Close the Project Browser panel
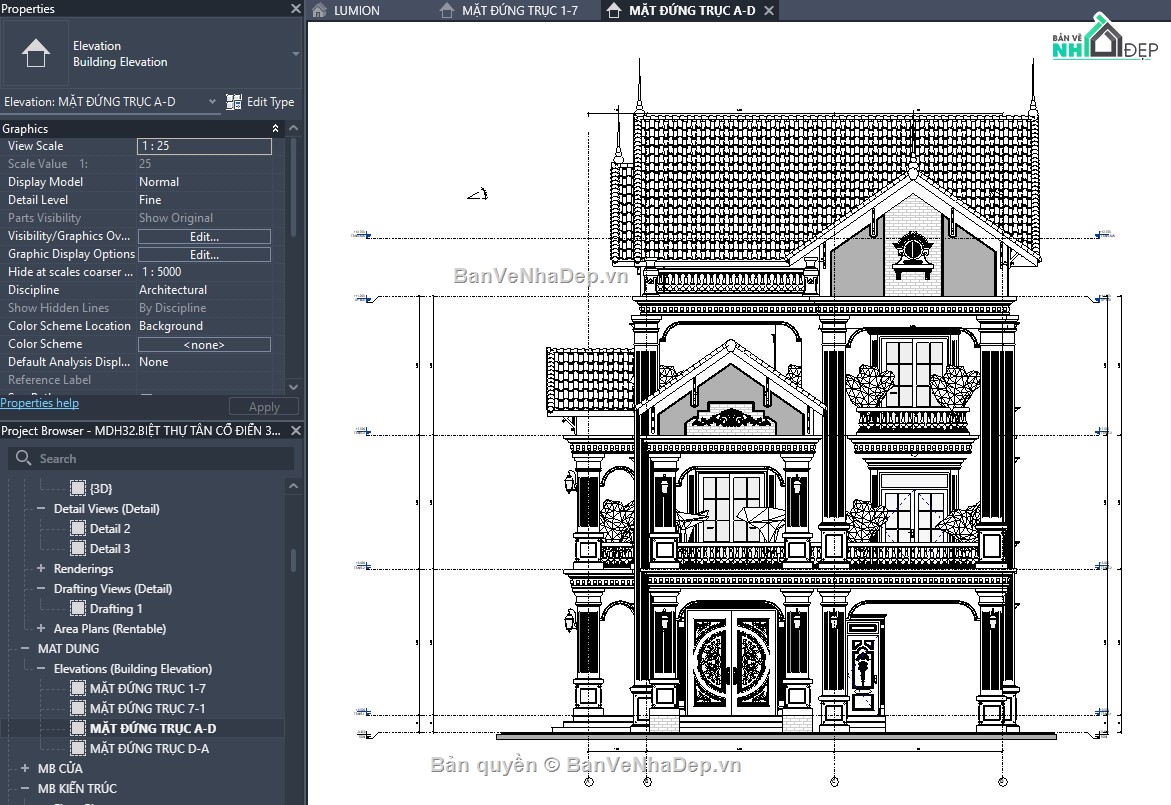Image resolution: width=1171 pixels, height=805 pixels. coord(296,431)
